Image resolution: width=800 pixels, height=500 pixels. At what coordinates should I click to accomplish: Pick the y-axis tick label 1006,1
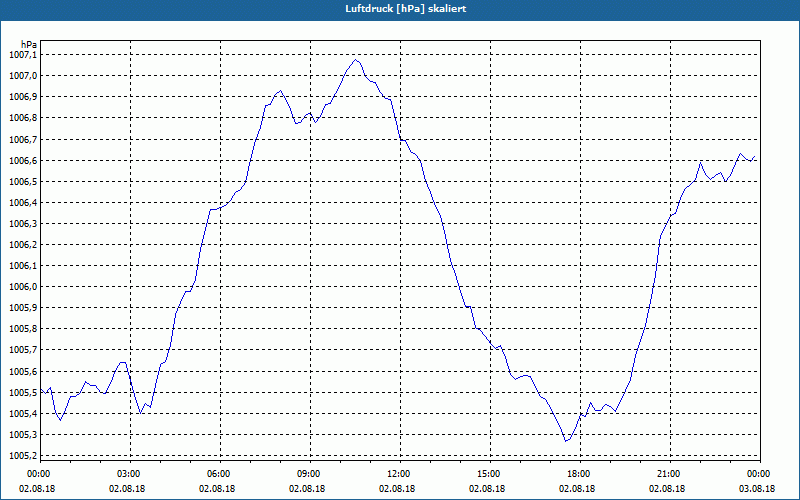point(23,265)
